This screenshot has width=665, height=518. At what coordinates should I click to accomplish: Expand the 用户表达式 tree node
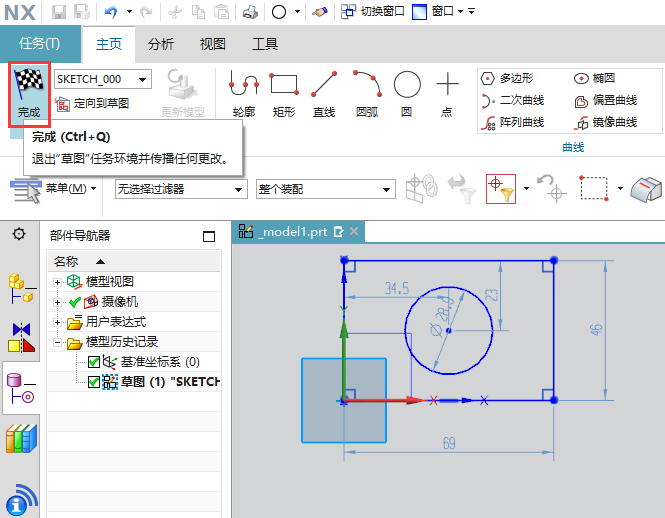(x=57, y=322)
